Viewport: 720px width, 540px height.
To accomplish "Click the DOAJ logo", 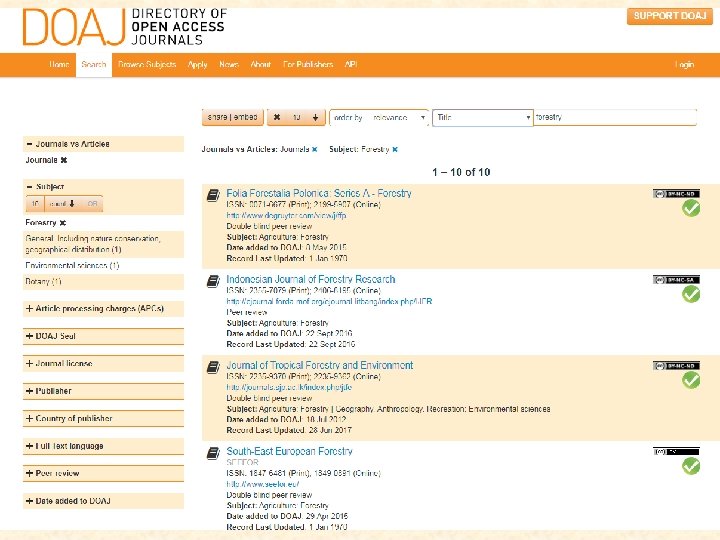I will tap(125, 27).
